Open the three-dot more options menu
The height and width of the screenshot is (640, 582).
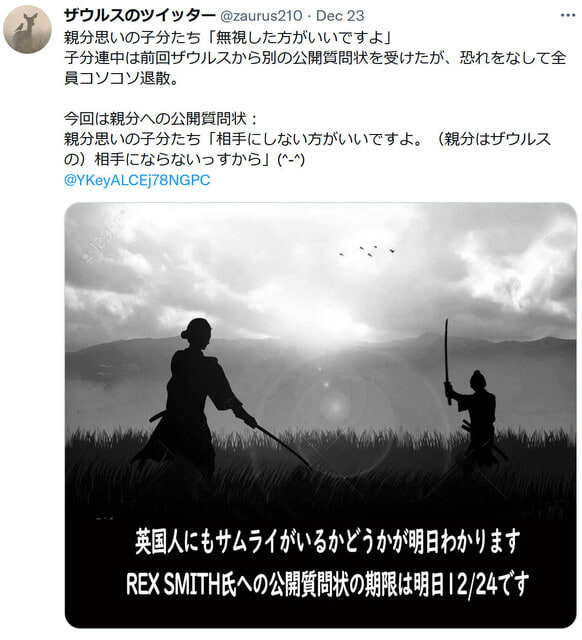[567, 16]
